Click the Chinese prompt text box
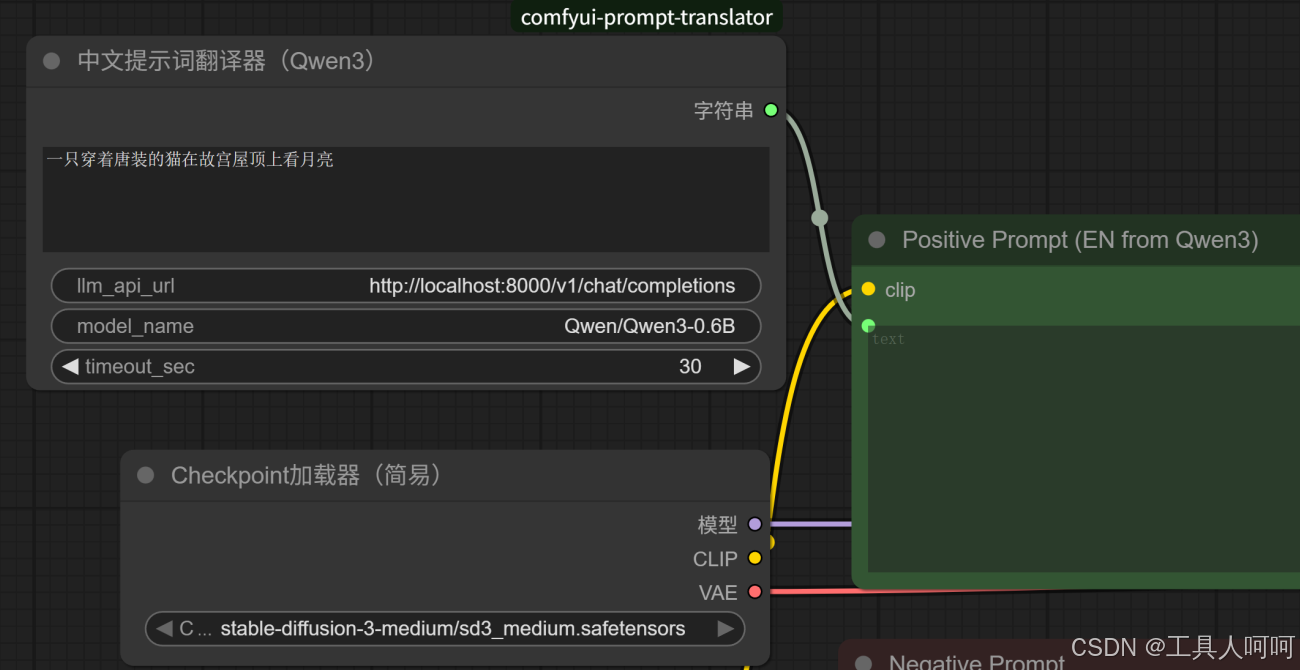This screenshot has height=670, width=1300. click(x=406, y=199)
